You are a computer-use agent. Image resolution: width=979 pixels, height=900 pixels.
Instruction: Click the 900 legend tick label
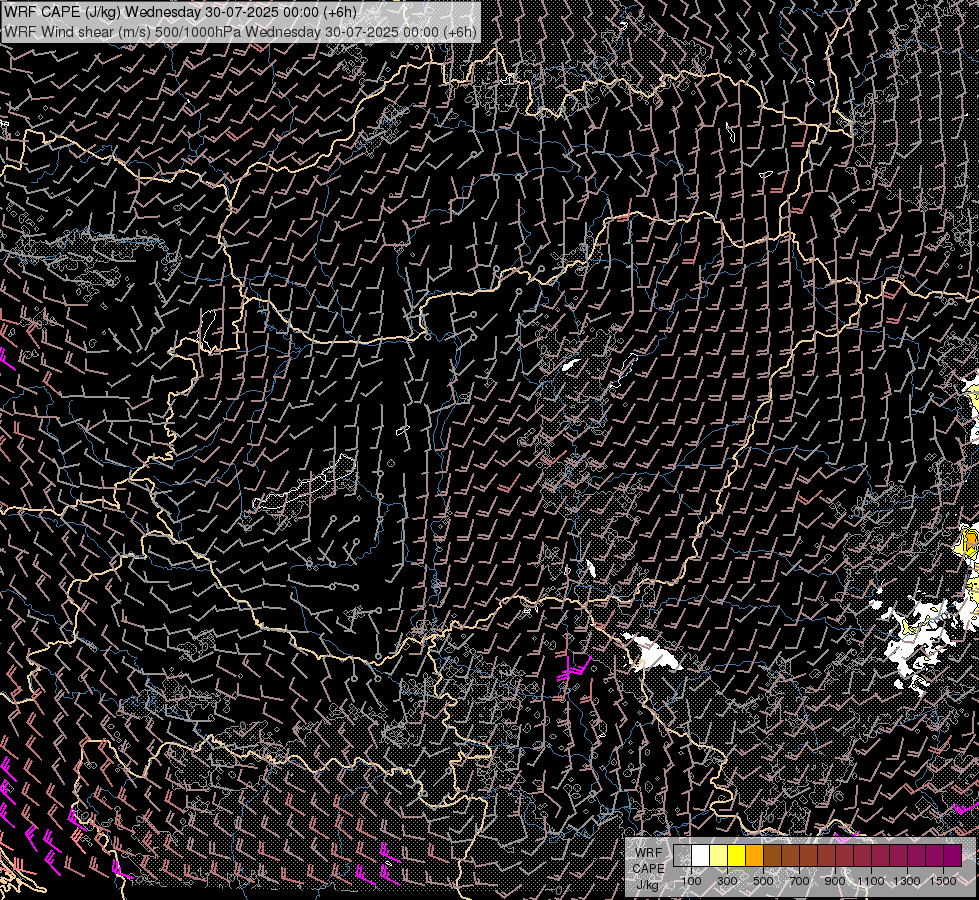coord(835,881)
